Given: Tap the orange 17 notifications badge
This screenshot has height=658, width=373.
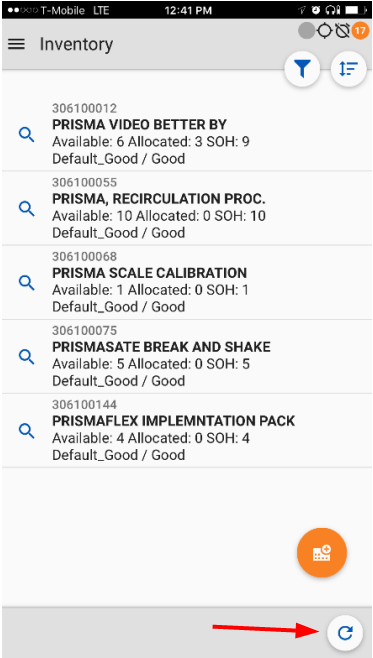Looking at the screenshot, I should pyautogui.click(x=360, y=31).
